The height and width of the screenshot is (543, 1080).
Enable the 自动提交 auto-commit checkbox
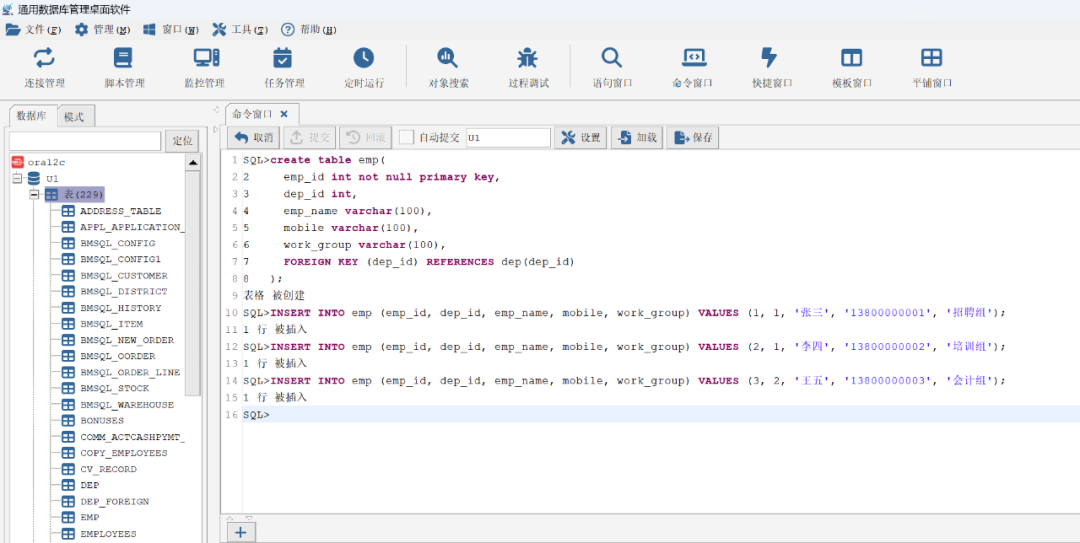[406, 137]
